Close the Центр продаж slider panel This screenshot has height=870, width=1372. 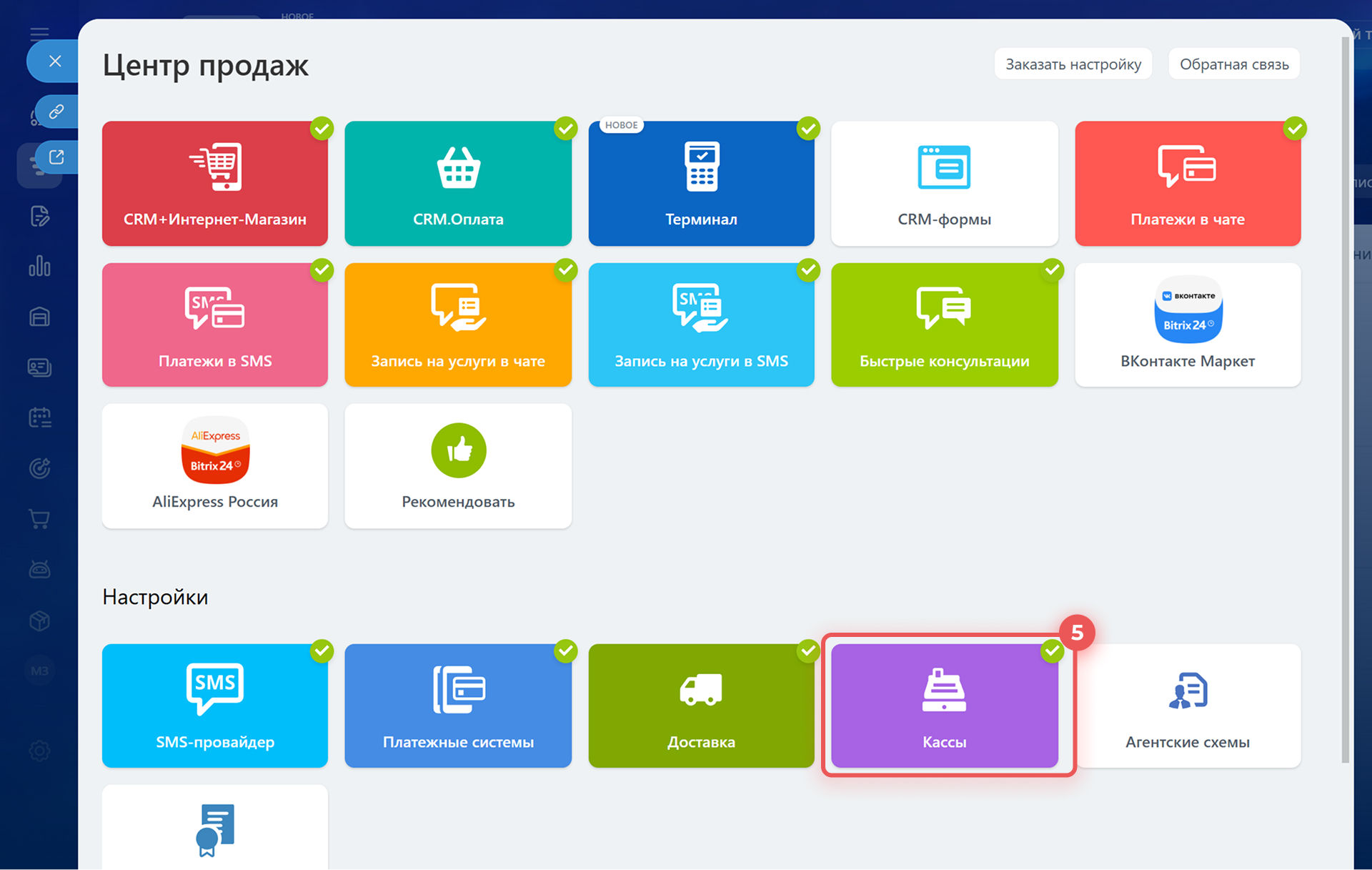point(55,61)
